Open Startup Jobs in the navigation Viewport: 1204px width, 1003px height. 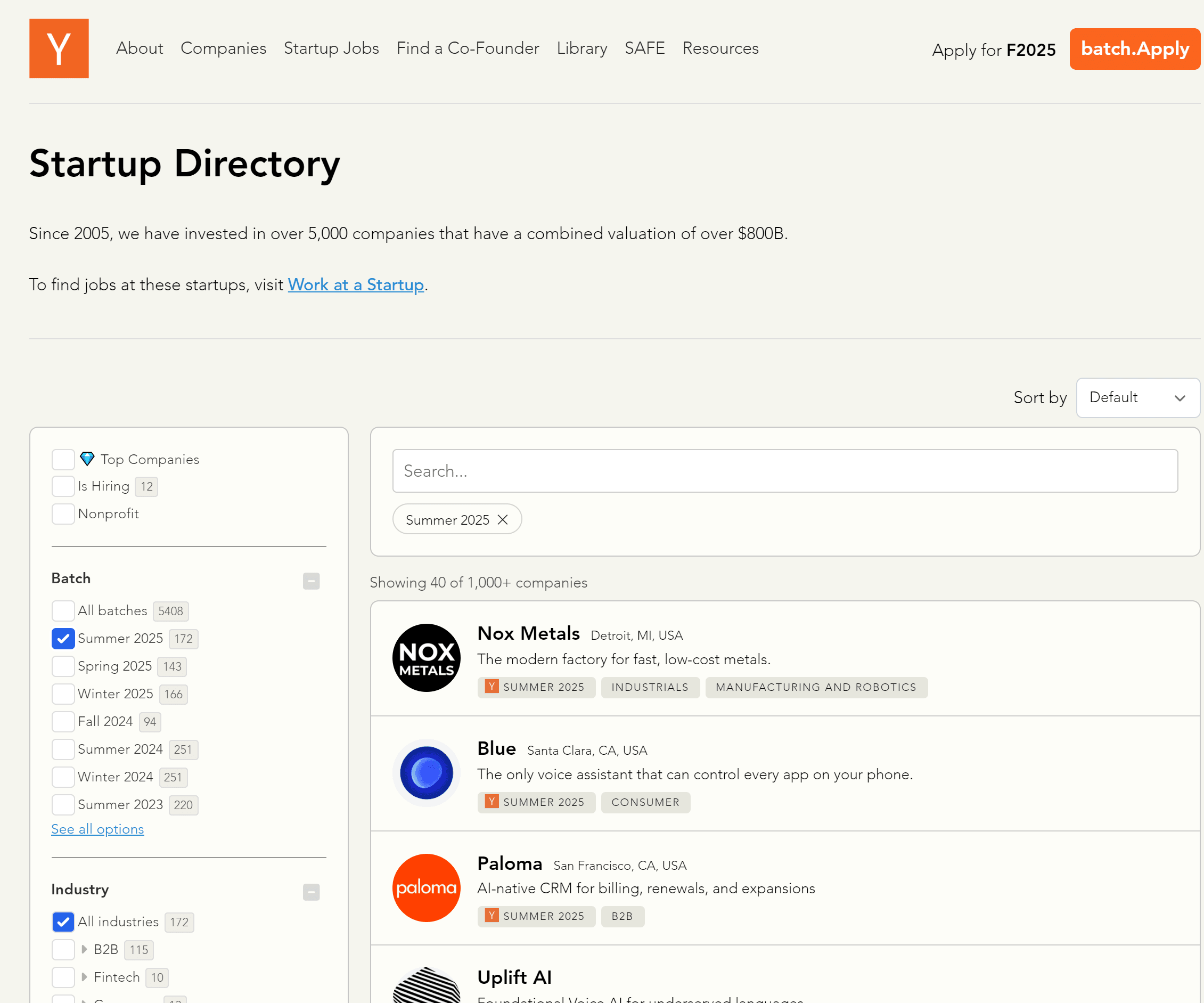coord(331,48)
